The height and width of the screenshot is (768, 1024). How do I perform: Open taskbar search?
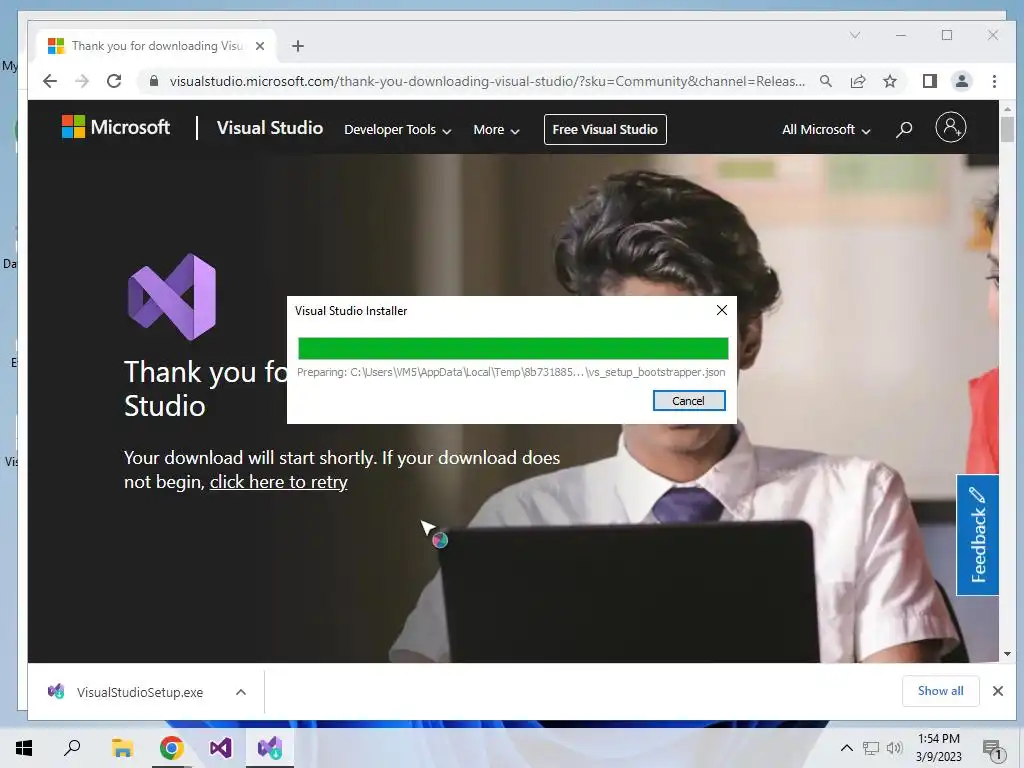coord(72,748)
